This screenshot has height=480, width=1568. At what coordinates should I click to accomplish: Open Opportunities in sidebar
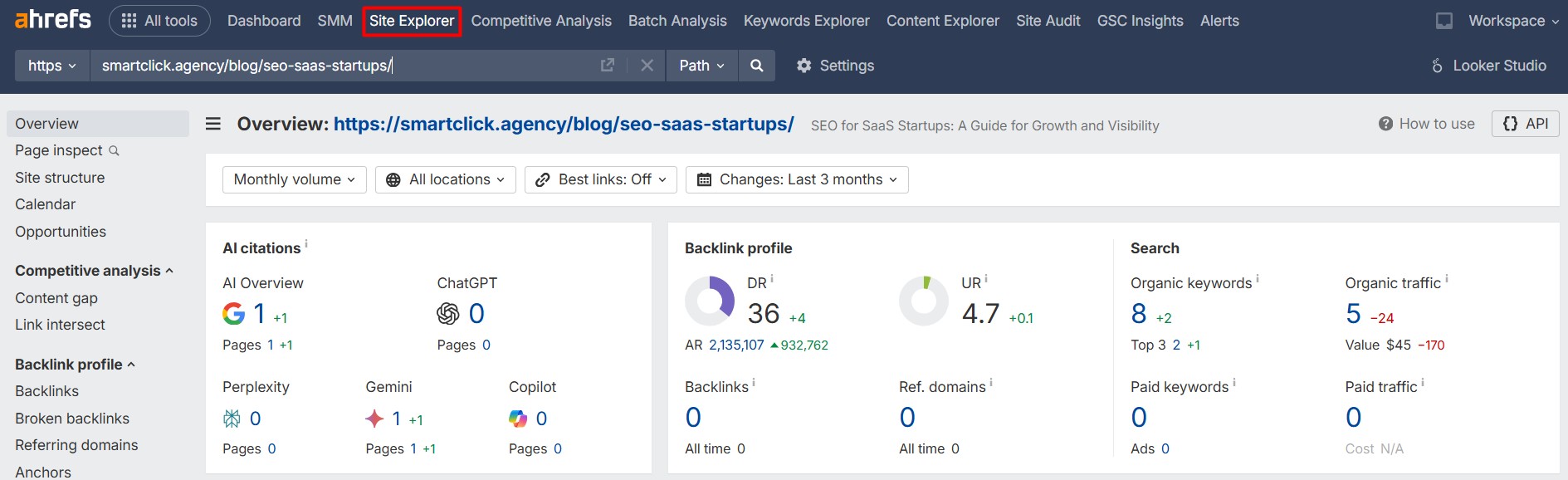point(61,232)
